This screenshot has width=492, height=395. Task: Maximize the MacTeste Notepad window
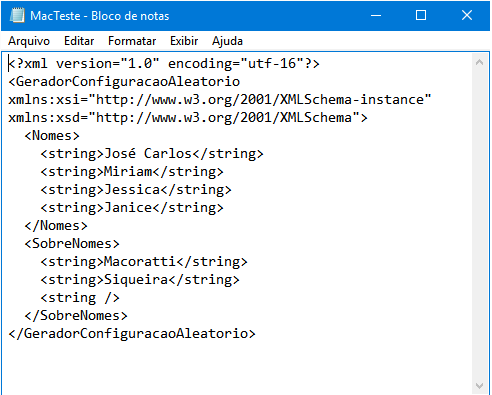click(421, 15)
